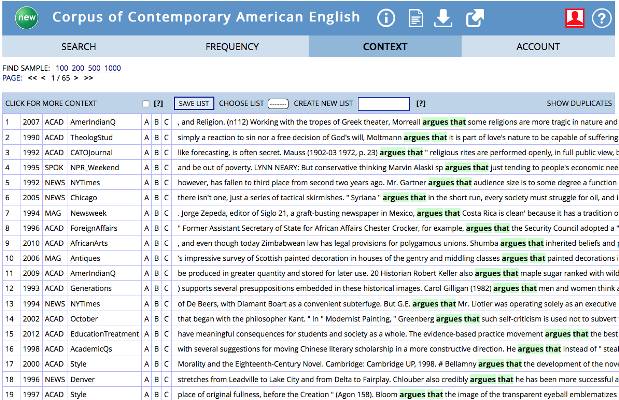Open source October in row 14
The height and width of the screenshot is (400, 619).
[x=84, y=319]
